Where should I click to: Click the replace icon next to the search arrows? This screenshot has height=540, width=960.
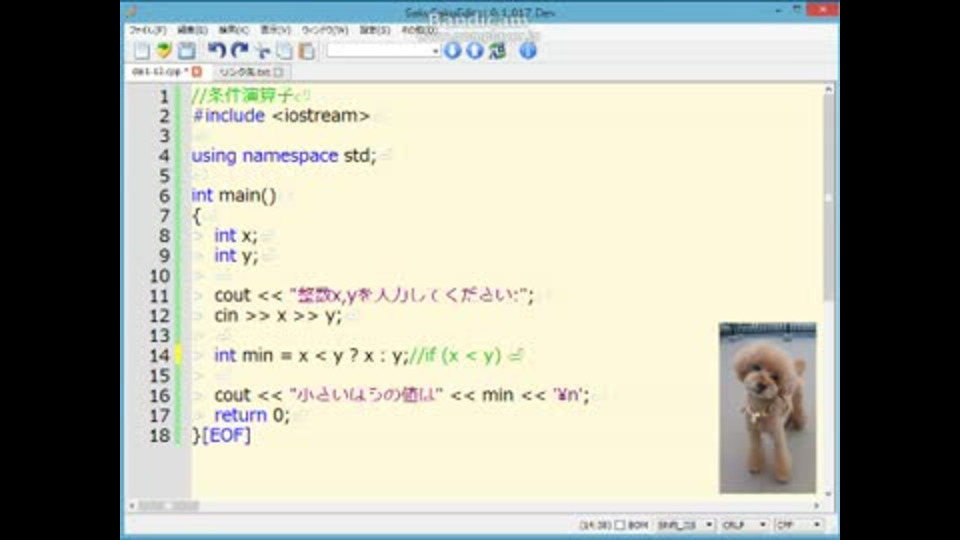[498, 50]
